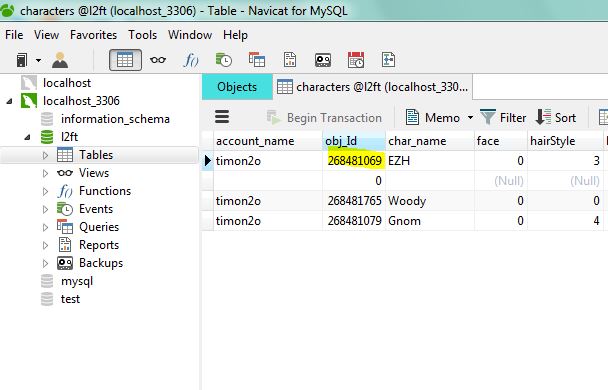The height and width of the screenshot is (390, 608).
Task: Select the 268481079 obj_Id cell
Action: tap(354, 221)
